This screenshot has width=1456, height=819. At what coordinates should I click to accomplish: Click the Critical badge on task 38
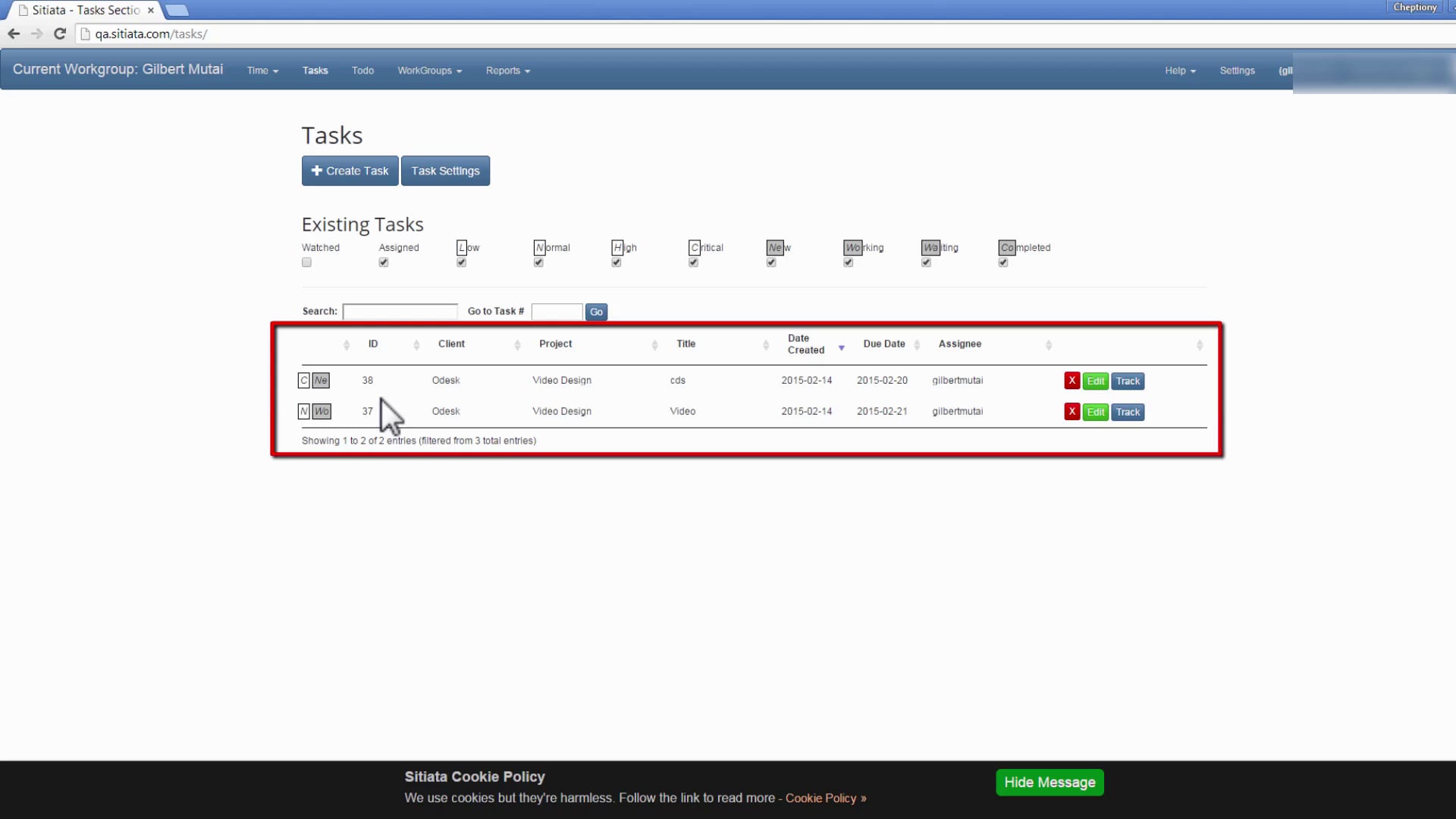click(x=304, y=381)
